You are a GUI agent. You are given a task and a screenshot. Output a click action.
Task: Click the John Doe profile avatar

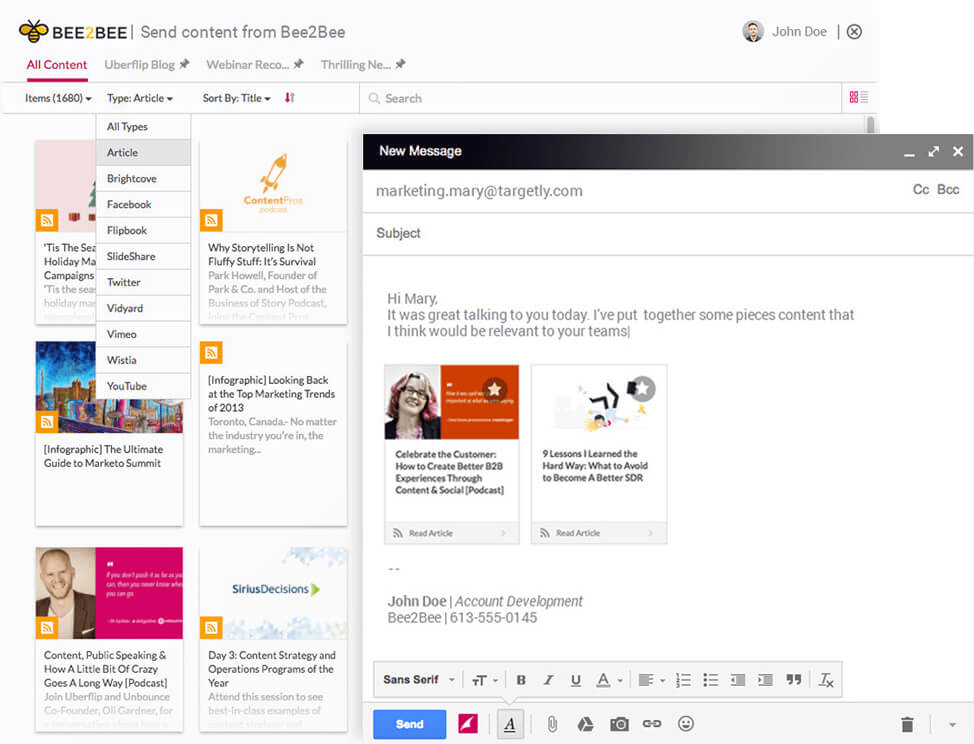[x=753, y=31]
